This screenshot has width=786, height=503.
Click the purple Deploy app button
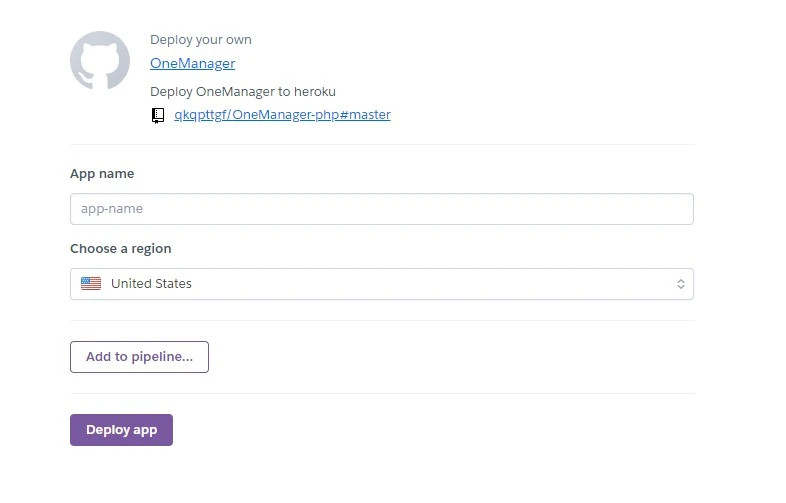[x=121, y=430]
